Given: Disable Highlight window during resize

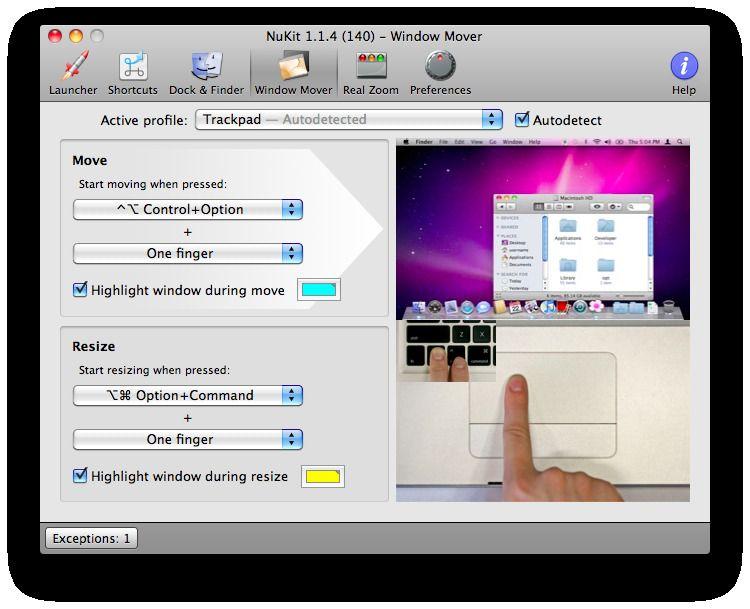Looking at the screenshot, I should point(80,476).
